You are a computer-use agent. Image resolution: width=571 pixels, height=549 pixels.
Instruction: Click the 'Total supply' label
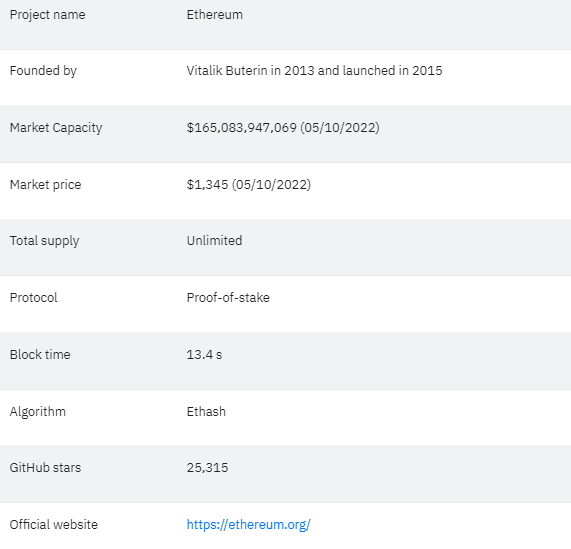44,241
